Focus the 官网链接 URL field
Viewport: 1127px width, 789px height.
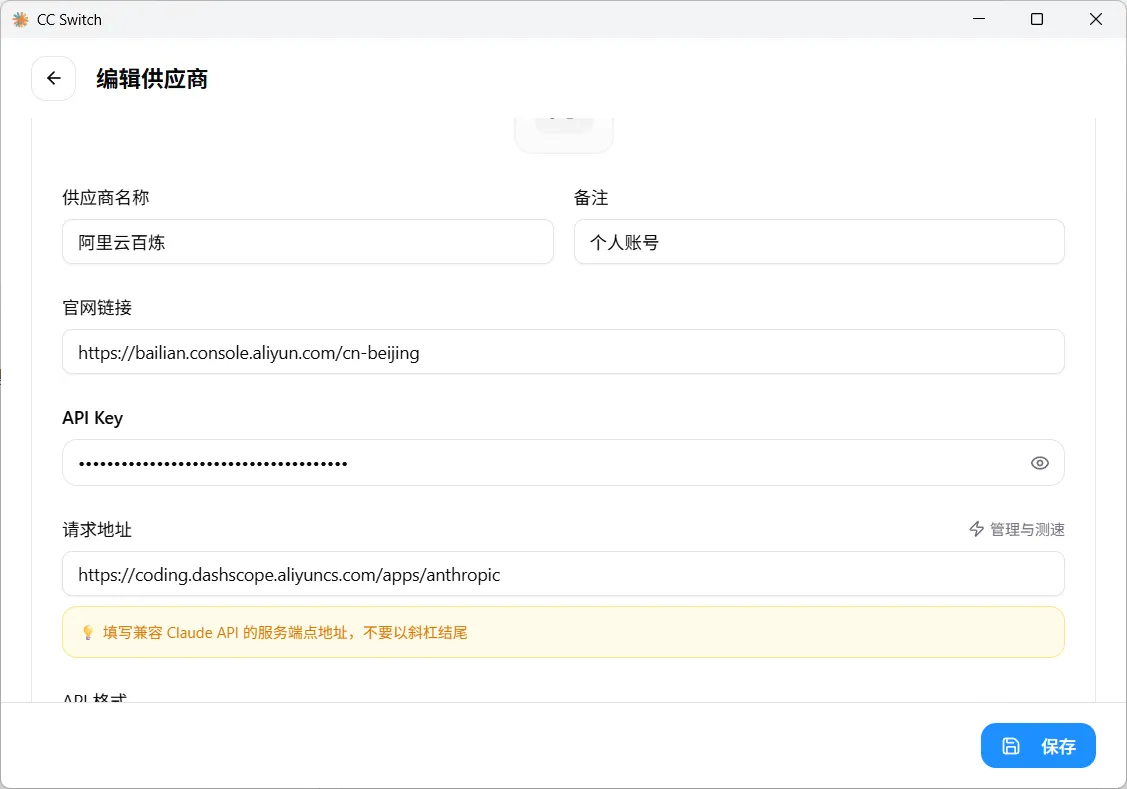(564, 352)
